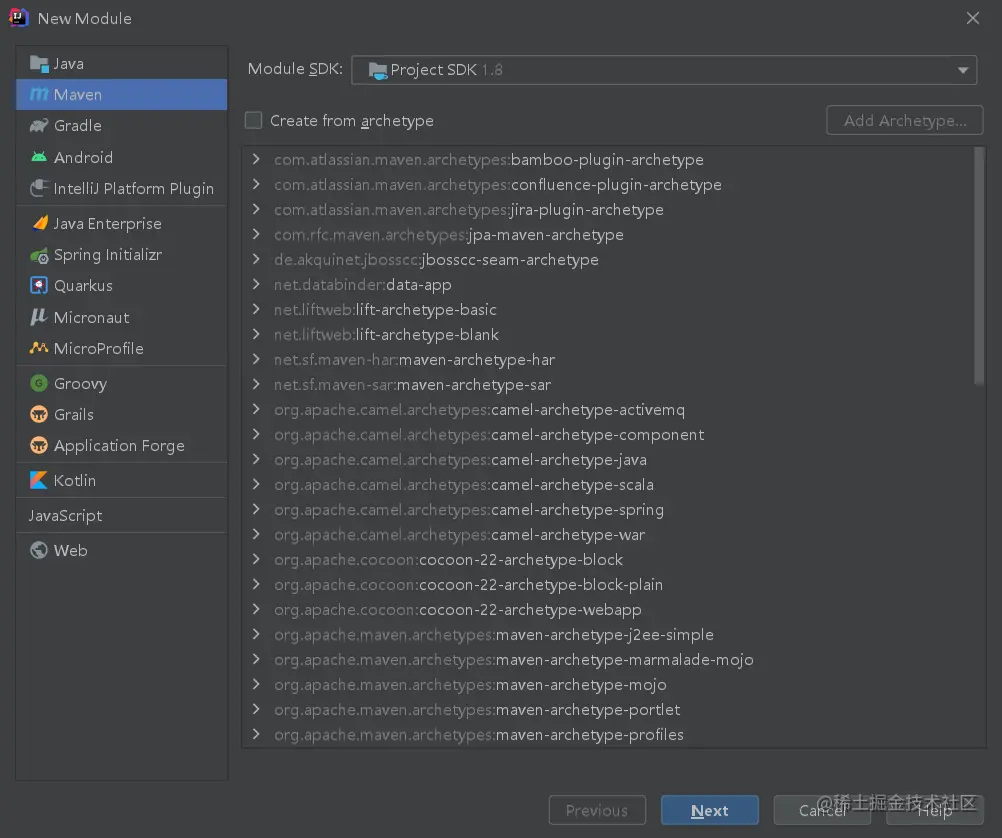Click the Maven 'm' icon
Screen dimensions: 1002x838
click(39, 95)
